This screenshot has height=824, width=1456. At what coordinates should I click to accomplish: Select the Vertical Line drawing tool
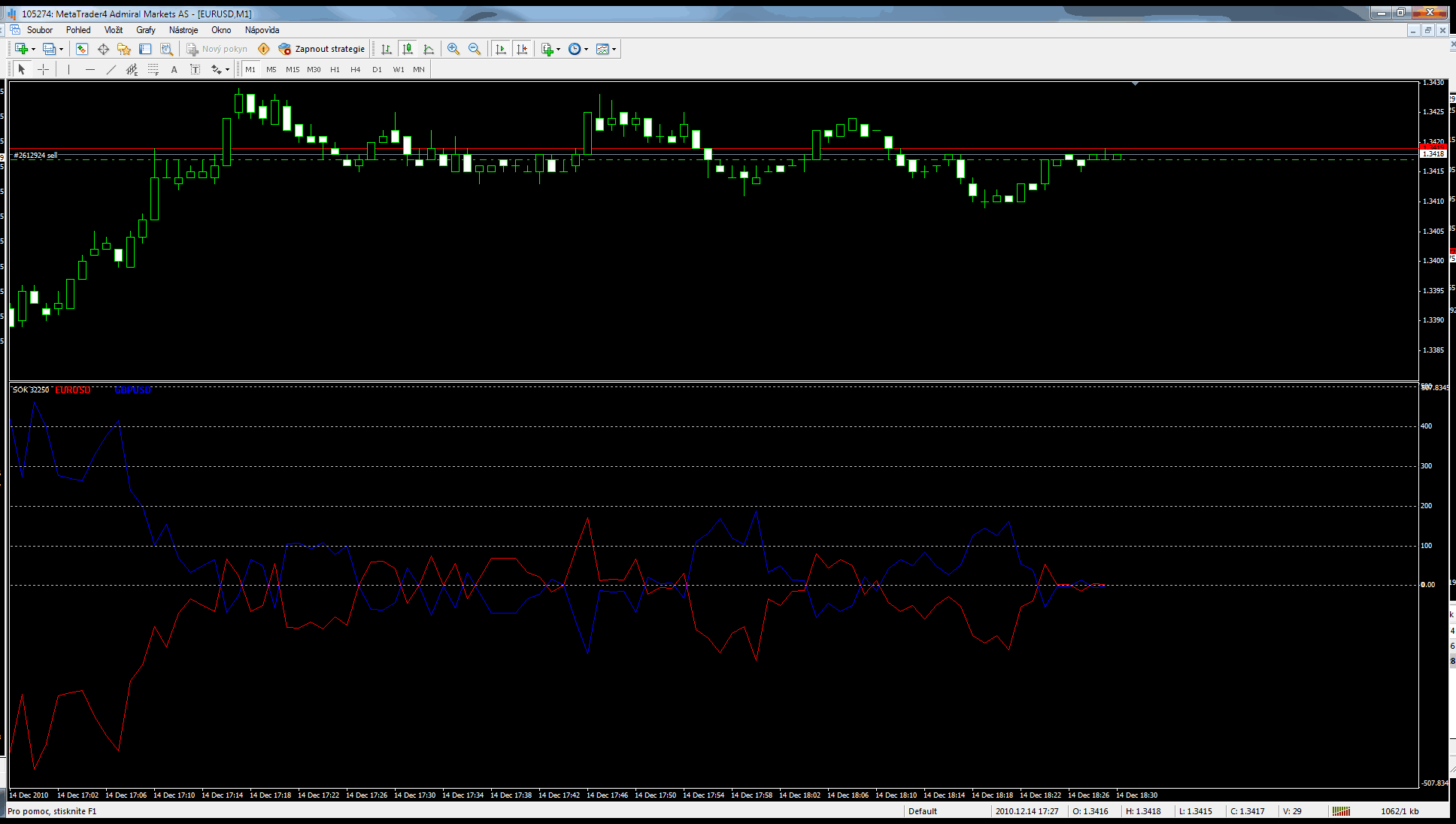coord(68,69)
